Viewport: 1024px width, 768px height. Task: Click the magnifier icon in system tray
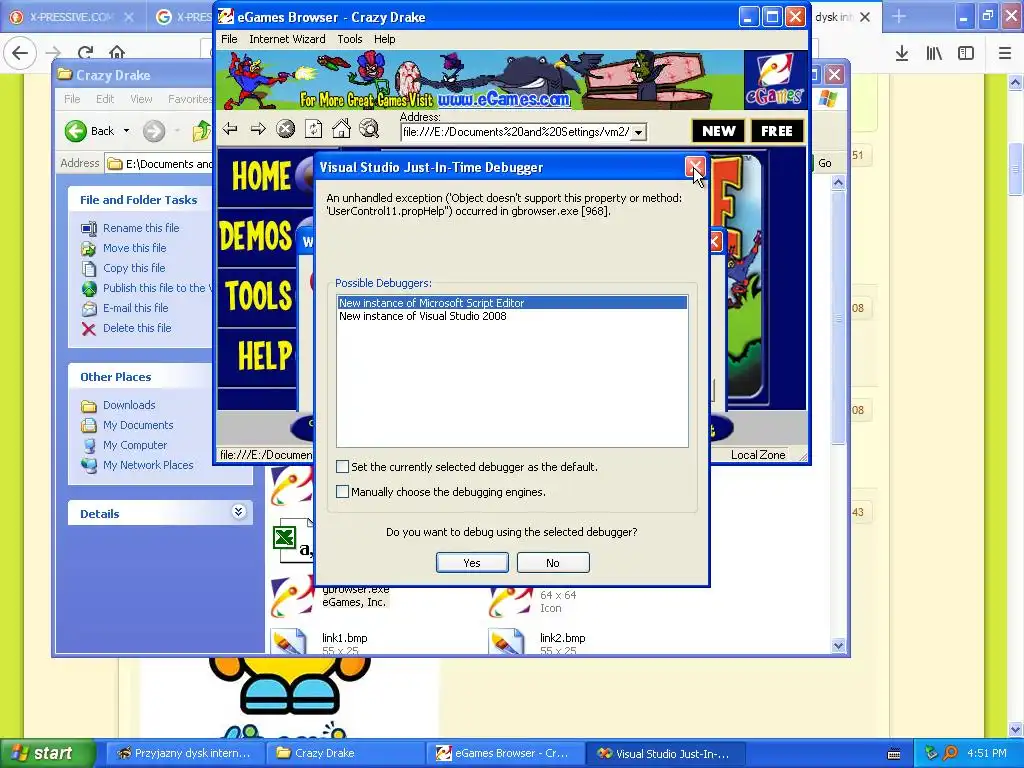(950, 753)
